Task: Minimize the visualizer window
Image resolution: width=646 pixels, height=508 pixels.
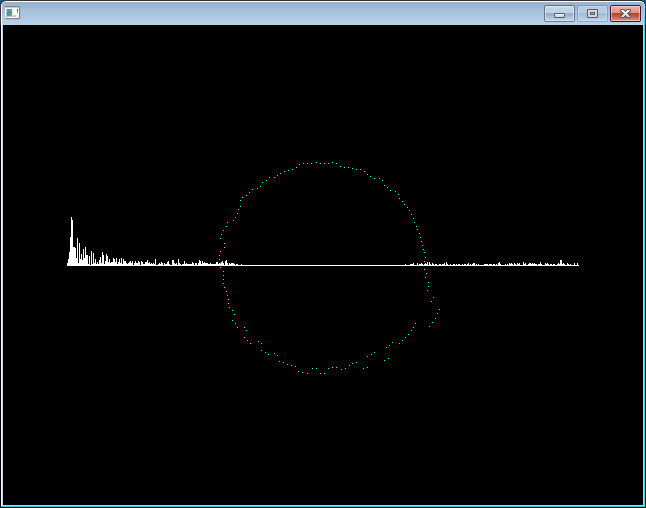Action: [559, 13]
